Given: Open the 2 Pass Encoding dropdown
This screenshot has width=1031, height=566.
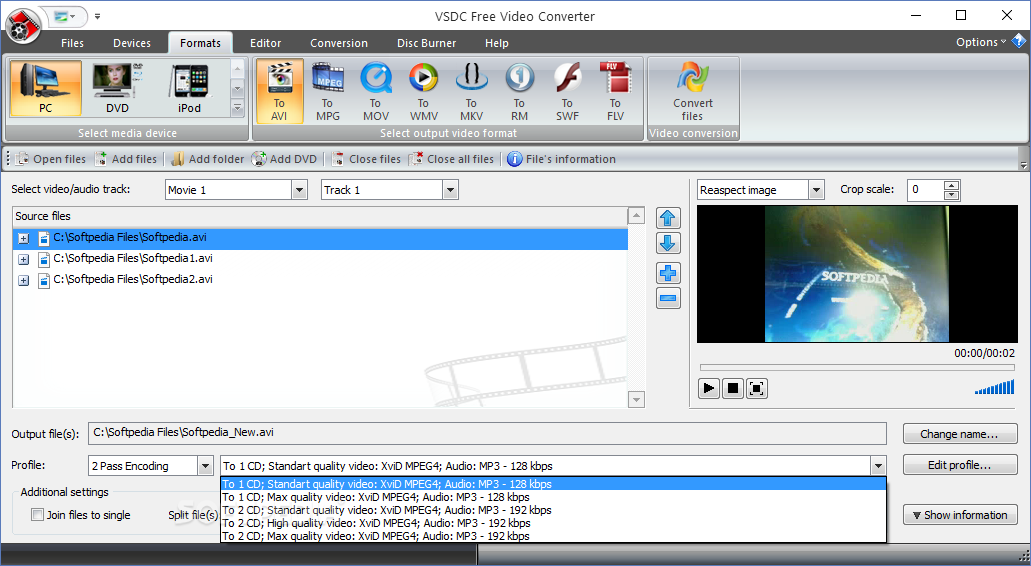Looking at the screenshot, I should coord(206,466).
